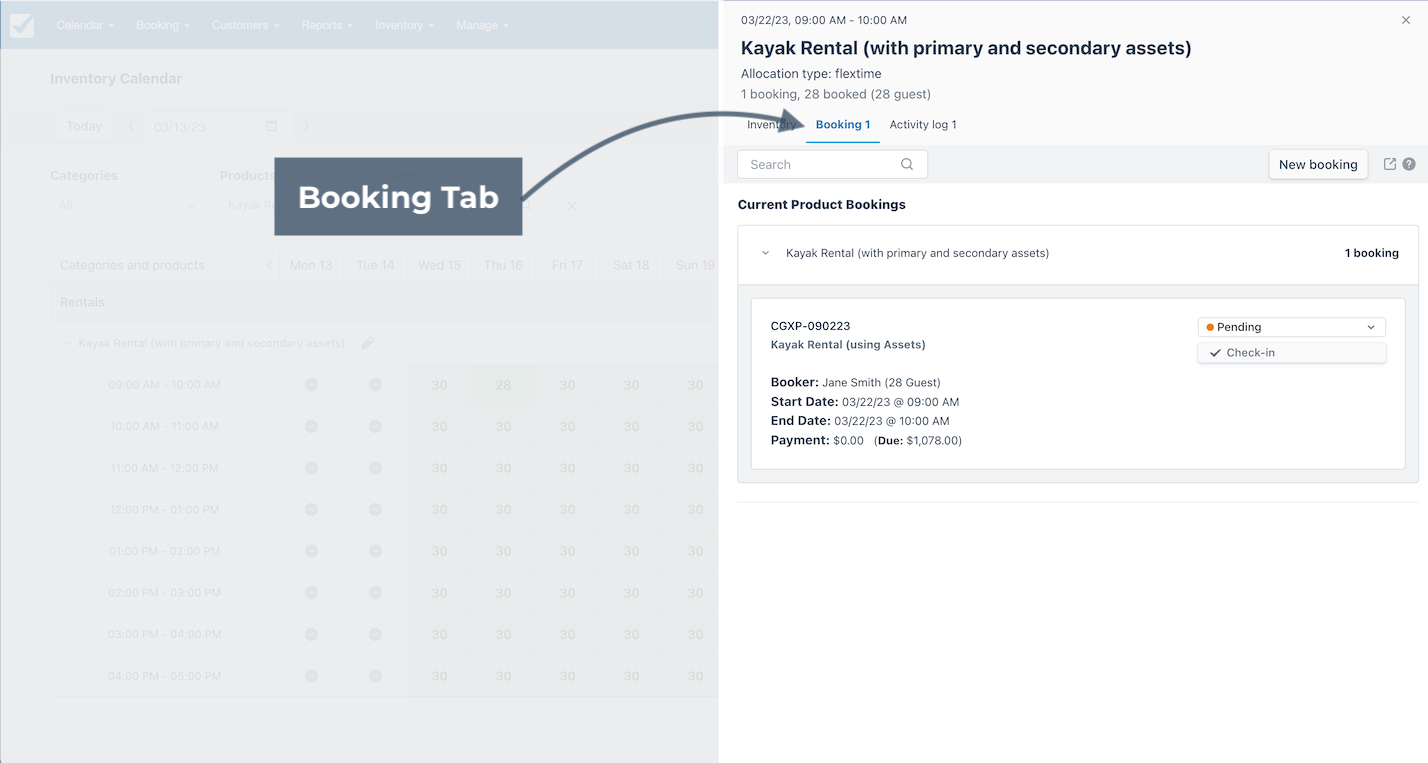Open the Booking menu in the top bar
Screen dimensions: 1428x763
coord(163,25)
